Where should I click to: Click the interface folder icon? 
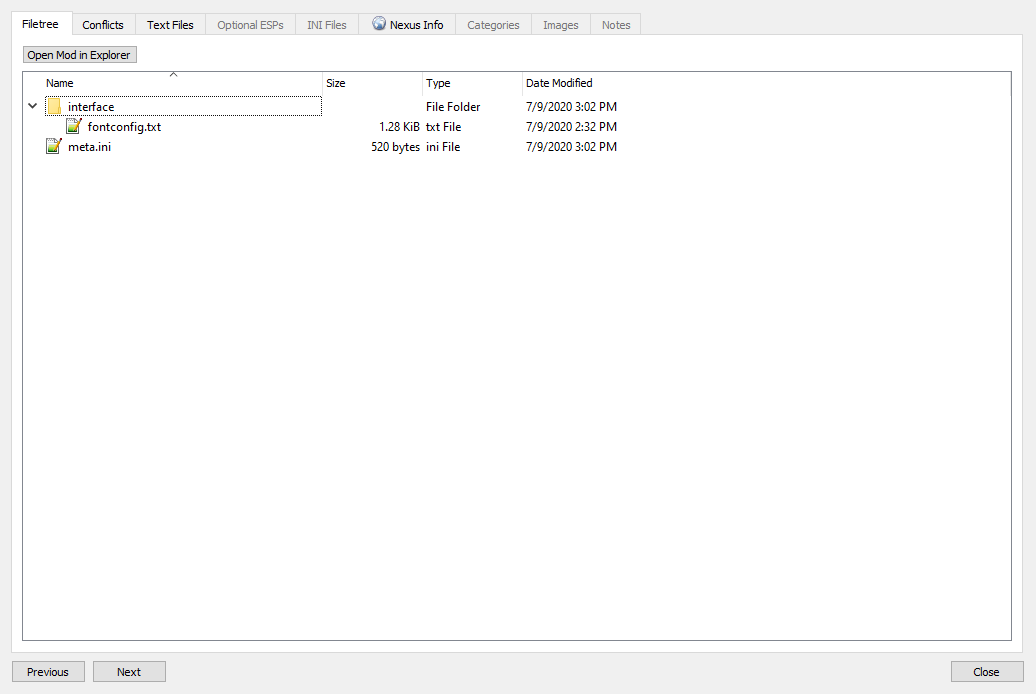point(54,107)
